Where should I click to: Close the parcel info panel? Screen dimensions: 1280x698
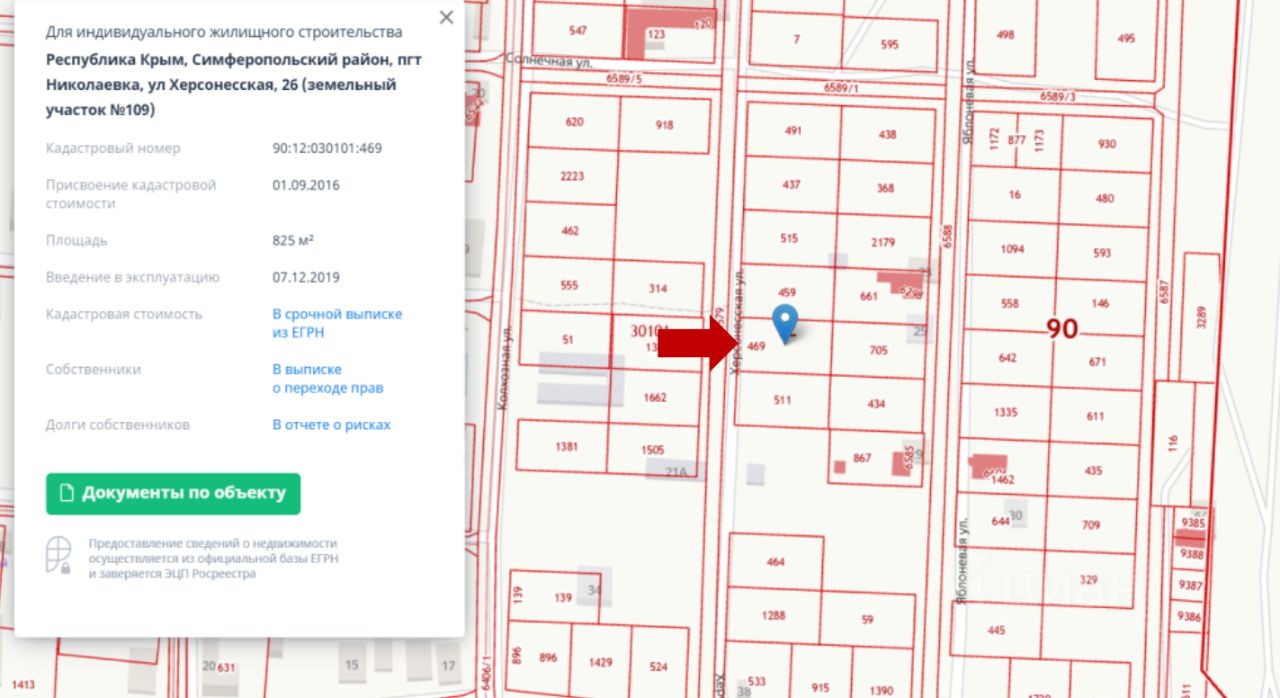tap(446, 17)
